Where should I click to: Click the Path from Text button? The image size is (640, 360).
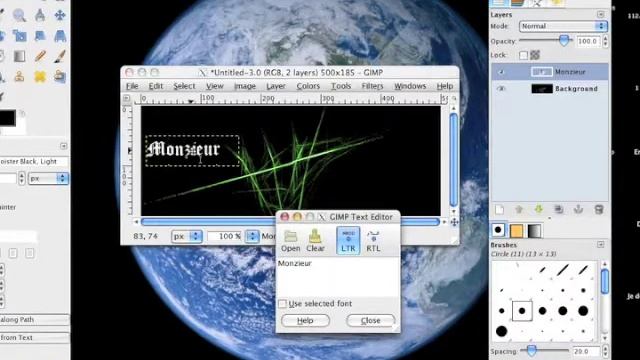(34, 338)
